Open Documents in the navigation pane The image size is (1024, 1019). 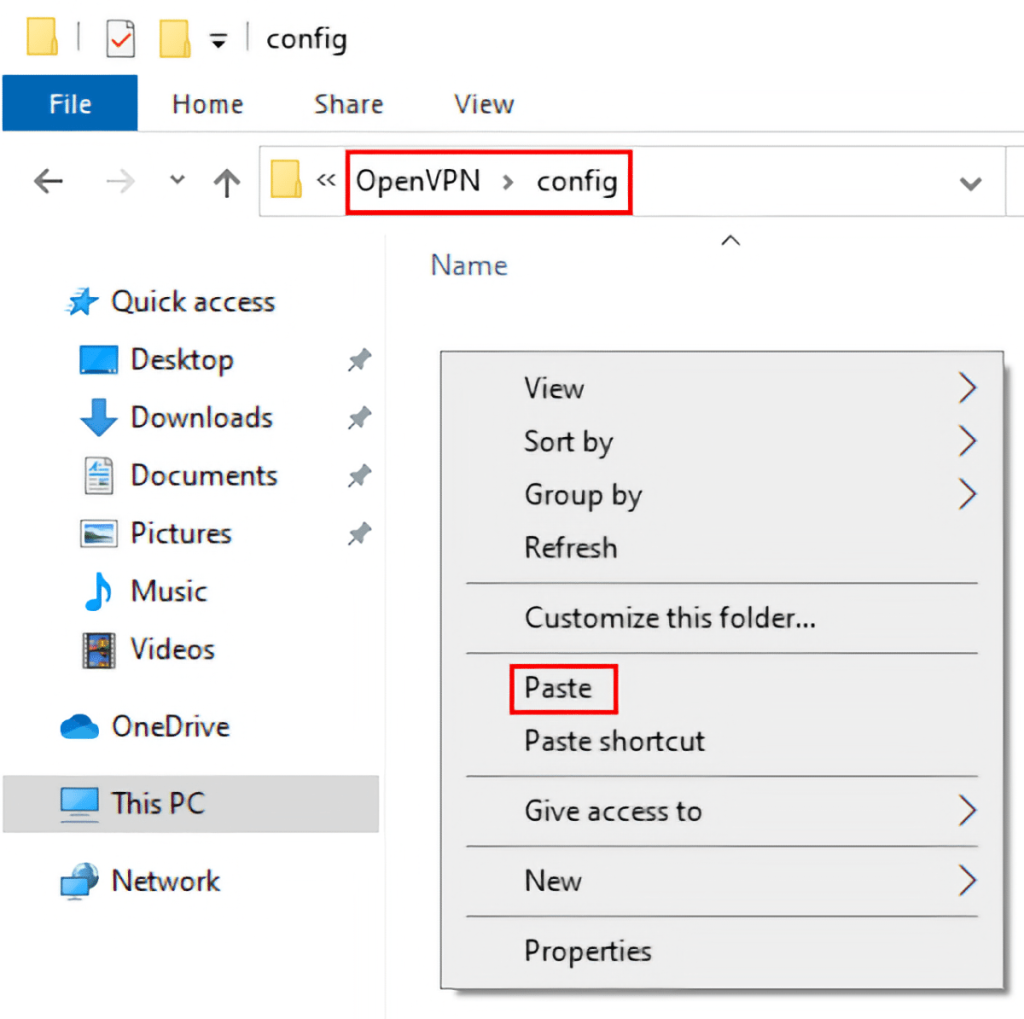pos(204,475)
